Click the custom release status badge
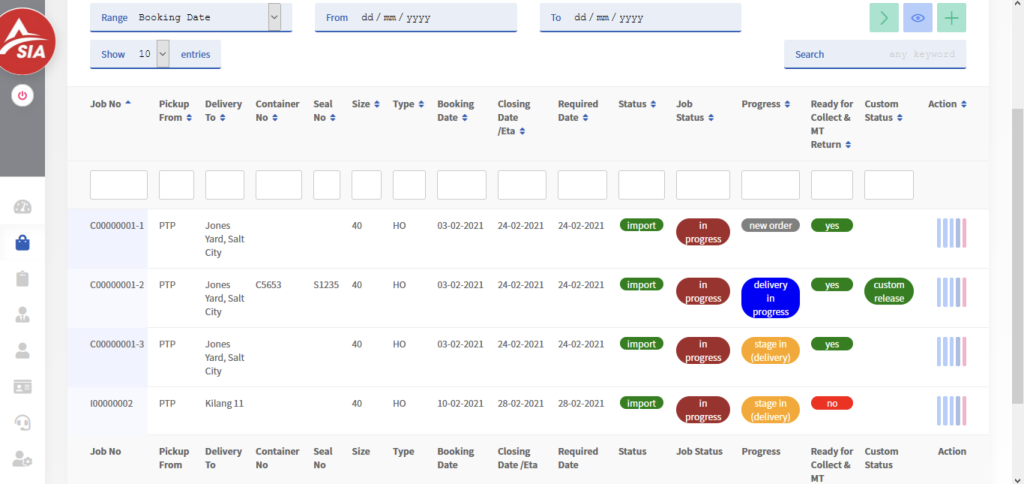Screen dimensions: 1024x484 [888, 291]
